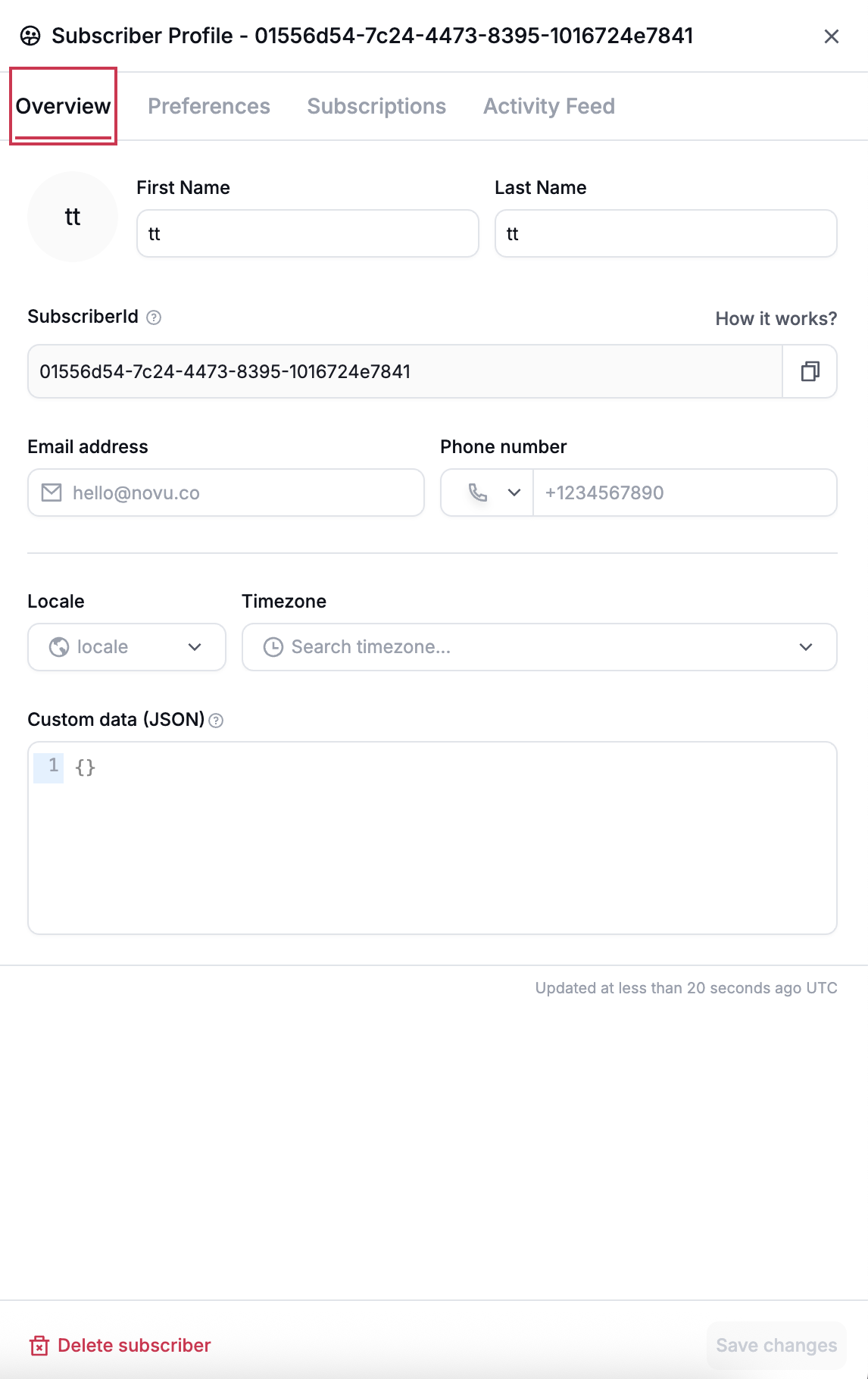Click the trash icon for Delete subscriber

click(39, 1346)
